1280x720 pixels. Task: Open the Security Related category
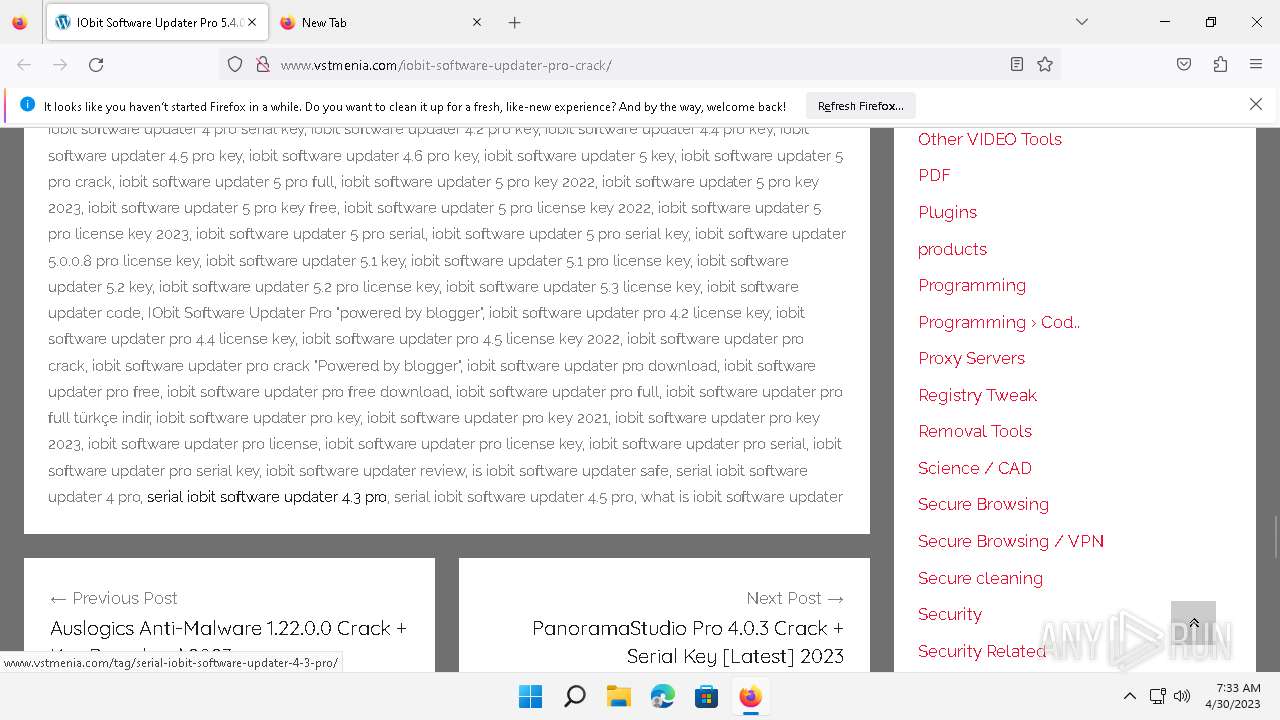(982, 651)
